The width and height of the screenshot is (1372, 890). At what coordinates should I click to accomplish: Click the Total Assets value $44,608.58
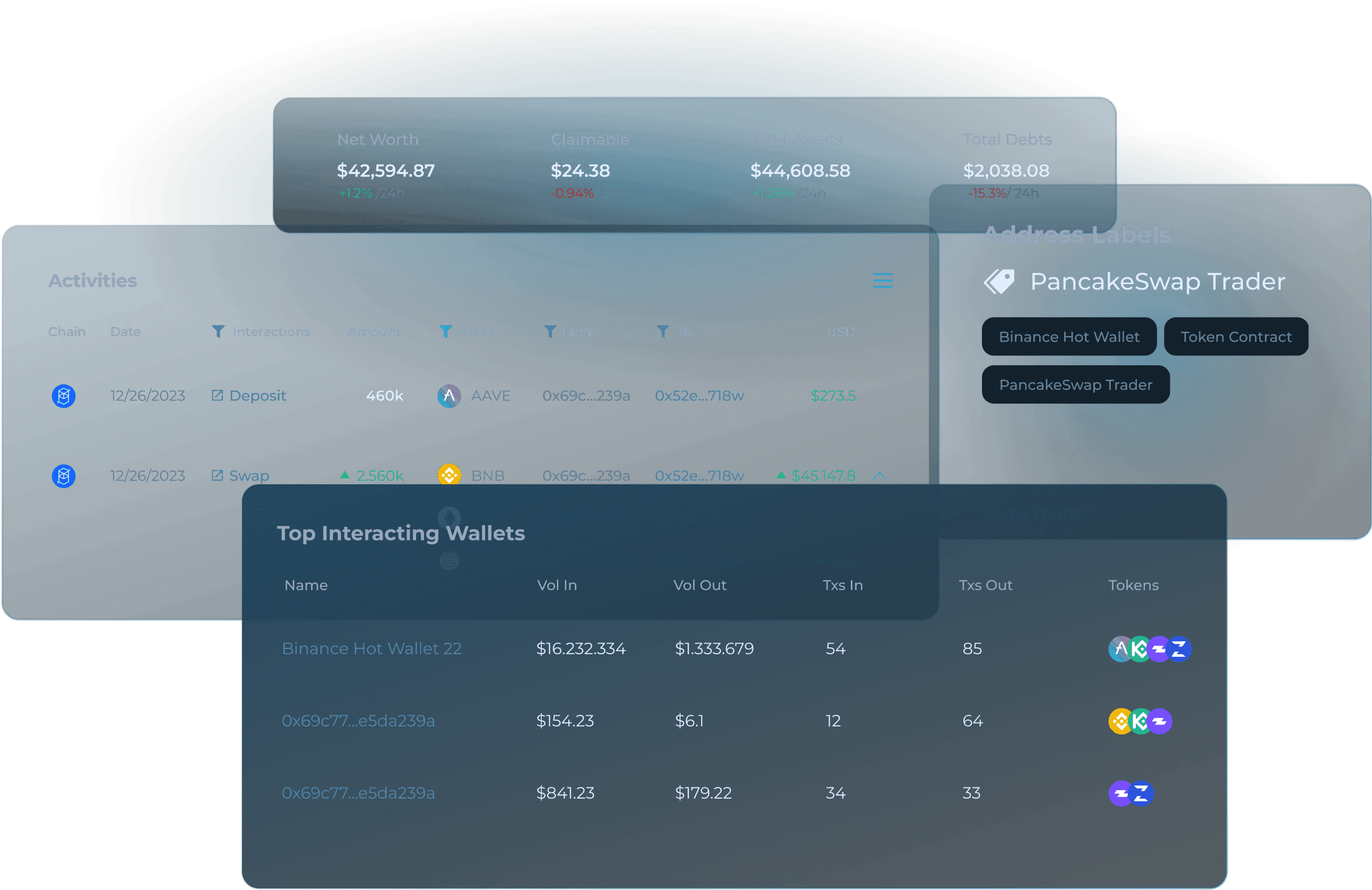(800, 171)
